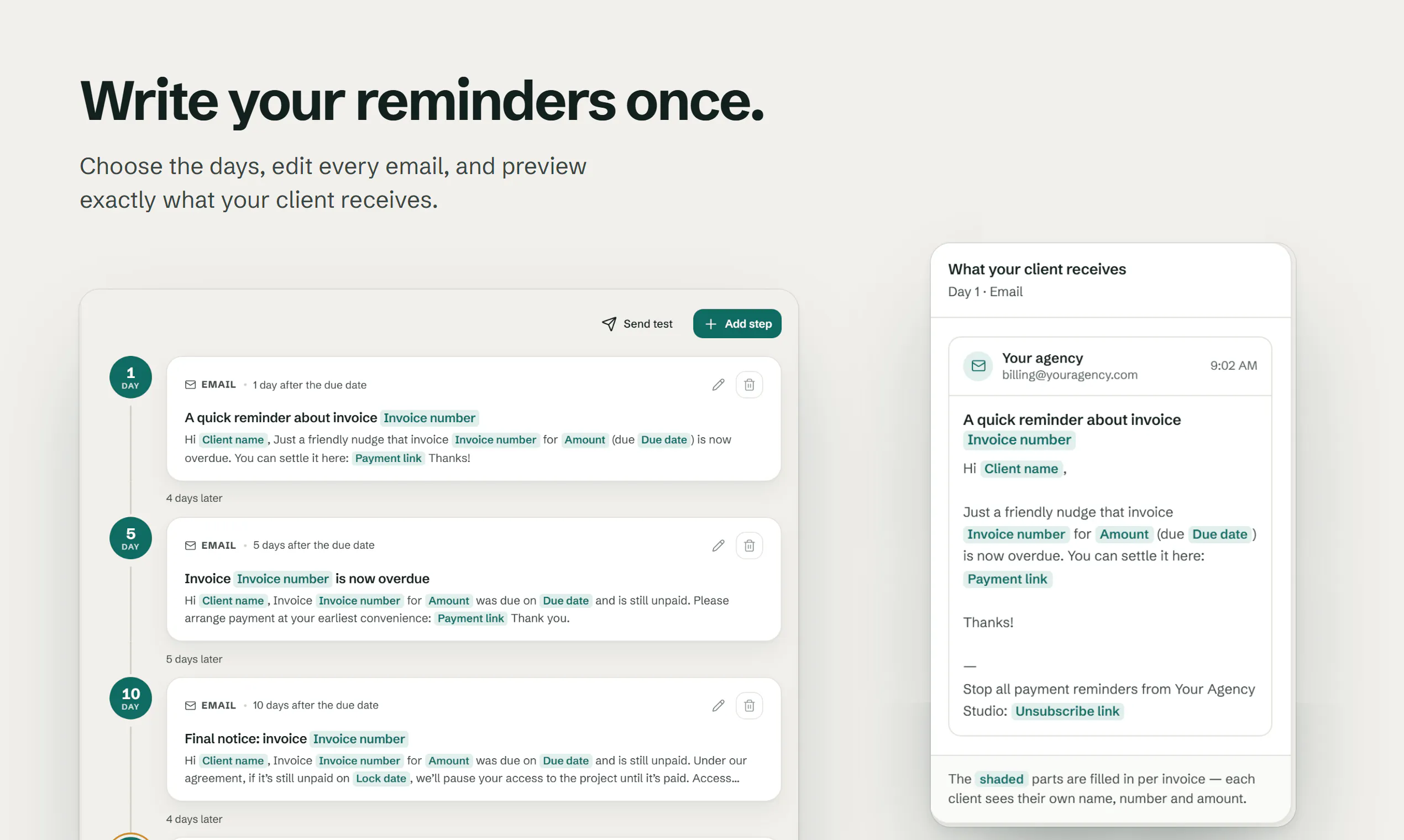This screenshot has height=840, width=1404.
Task: Select the Day 10 timeline marker
Action: pos(131,699)
